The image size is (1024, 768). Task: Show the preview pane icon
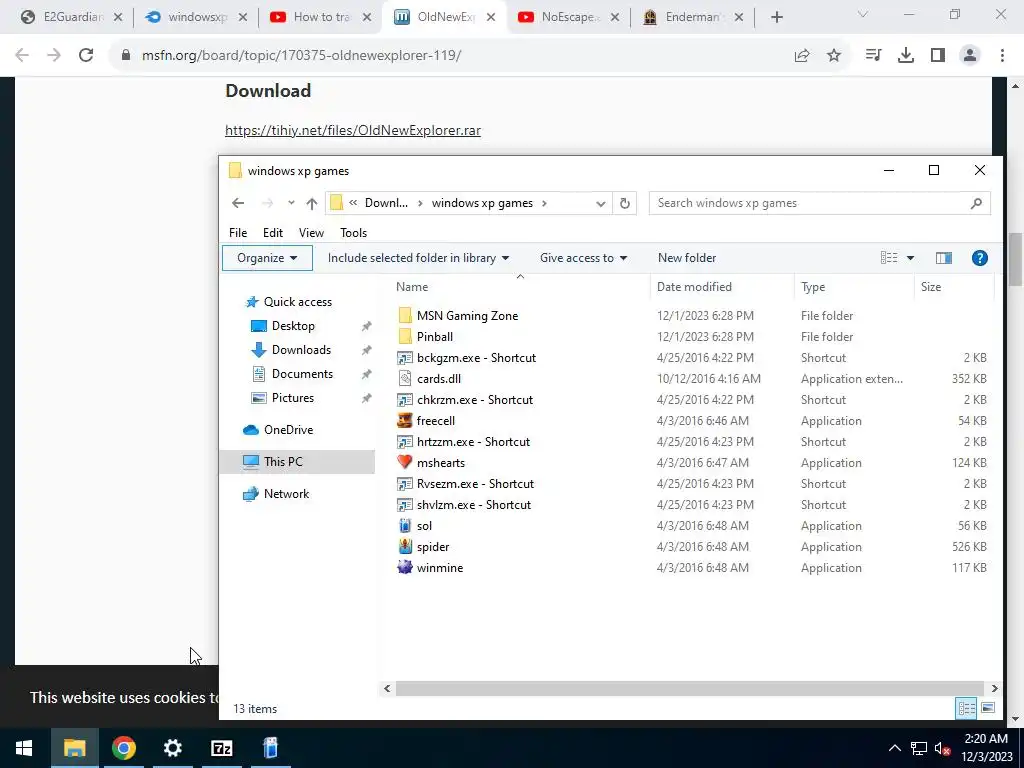pyautogui.click(x=944, y=258)
